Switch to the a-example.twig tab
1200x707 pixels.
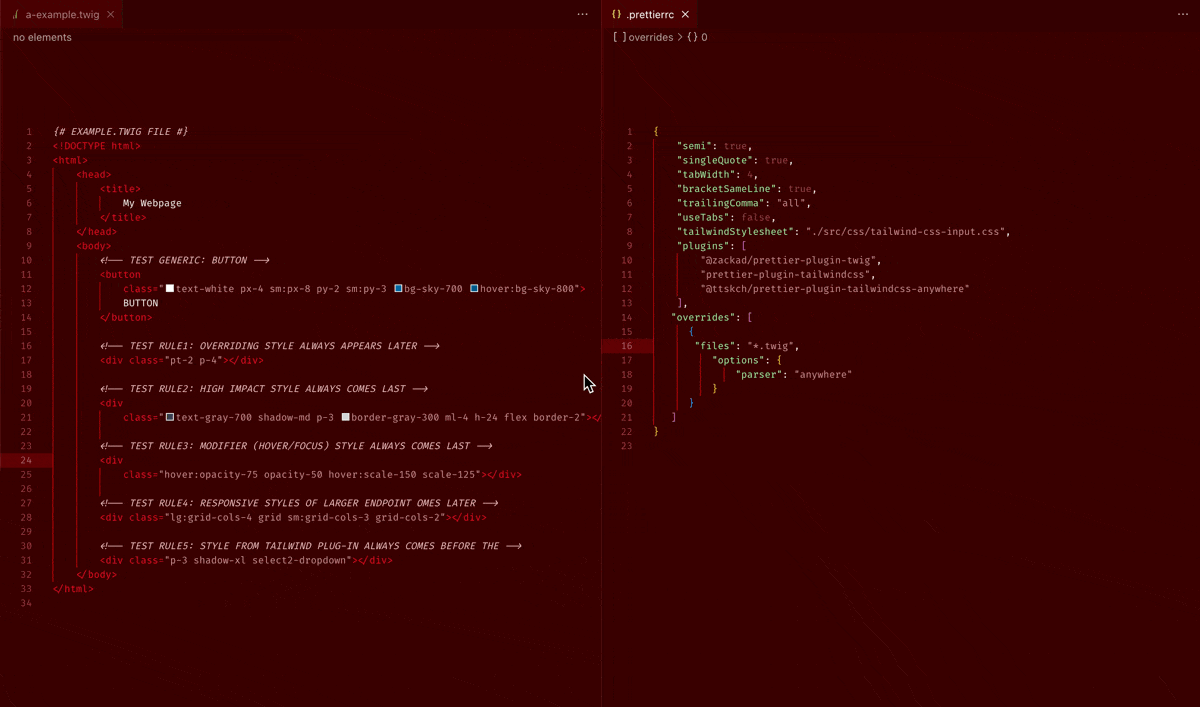pyautogui.click(x=62, y=15)
